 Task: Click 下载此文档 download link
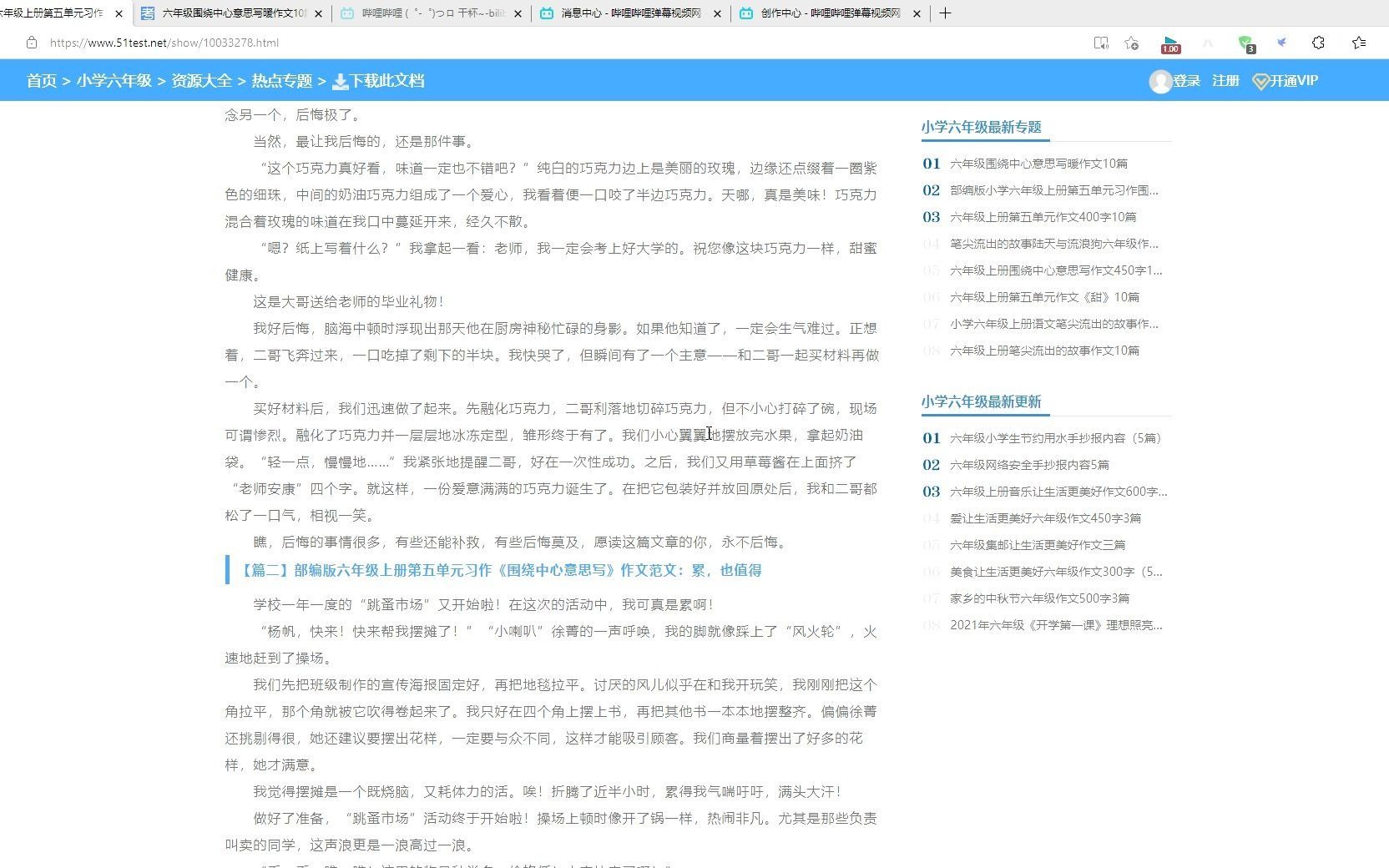click(386, 81)
